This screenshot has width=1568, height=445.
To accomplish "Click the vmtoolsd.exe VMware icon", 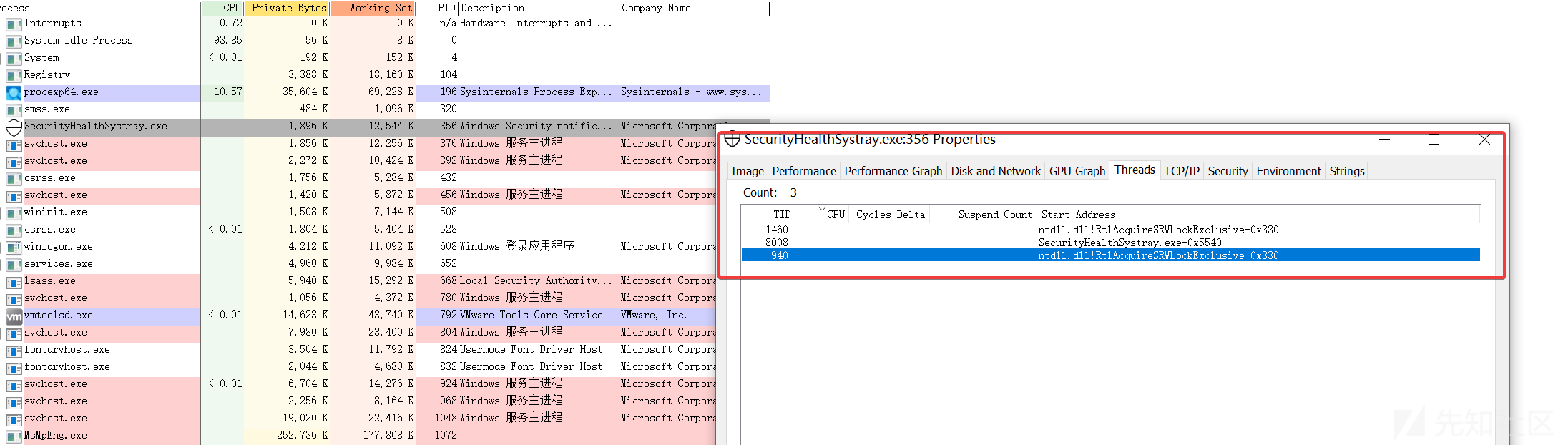I will 14,316.
